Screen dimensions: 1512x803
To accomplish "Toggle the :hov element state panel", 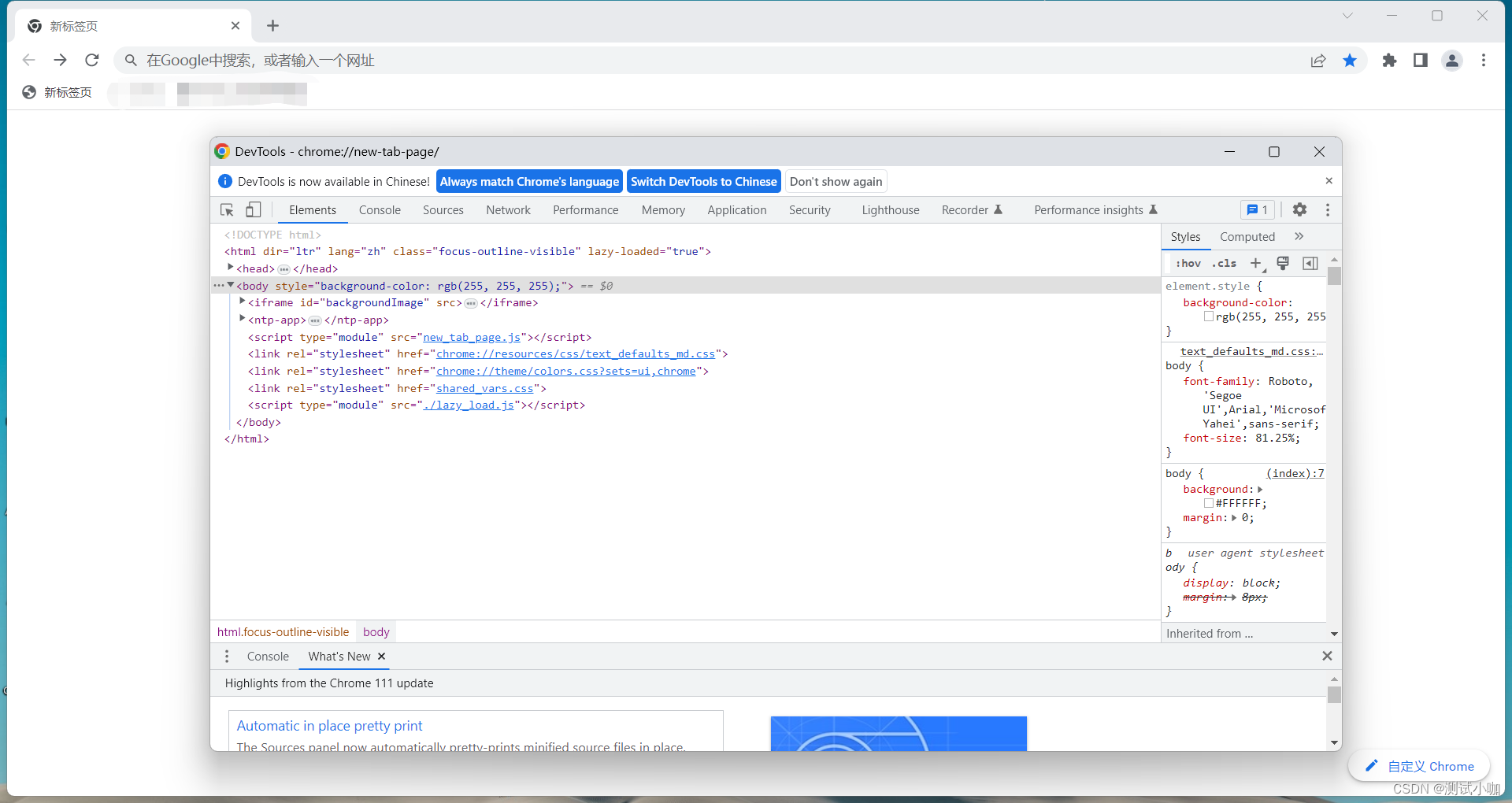I will 1188,263.
